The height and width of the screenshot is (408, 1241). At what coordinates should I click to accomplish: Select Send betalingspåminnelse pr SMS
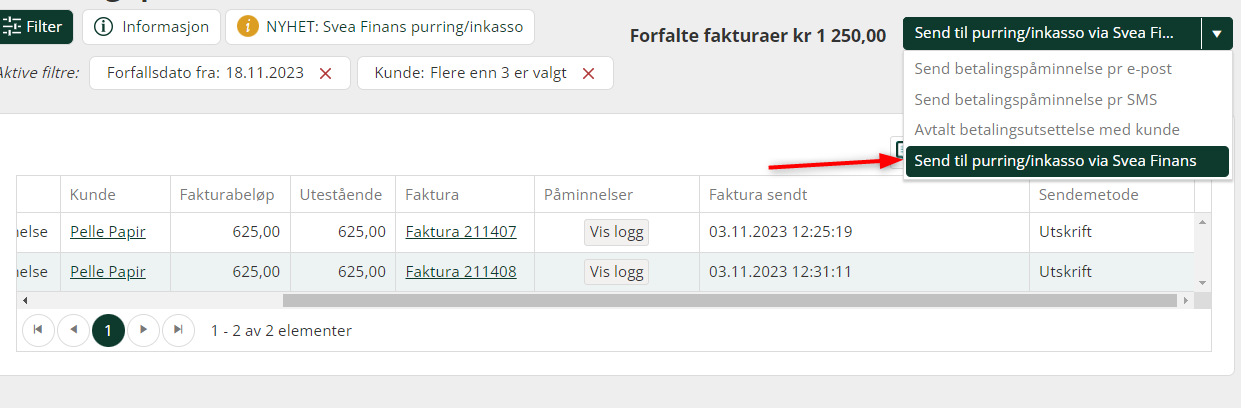[x=1036, y=100]
